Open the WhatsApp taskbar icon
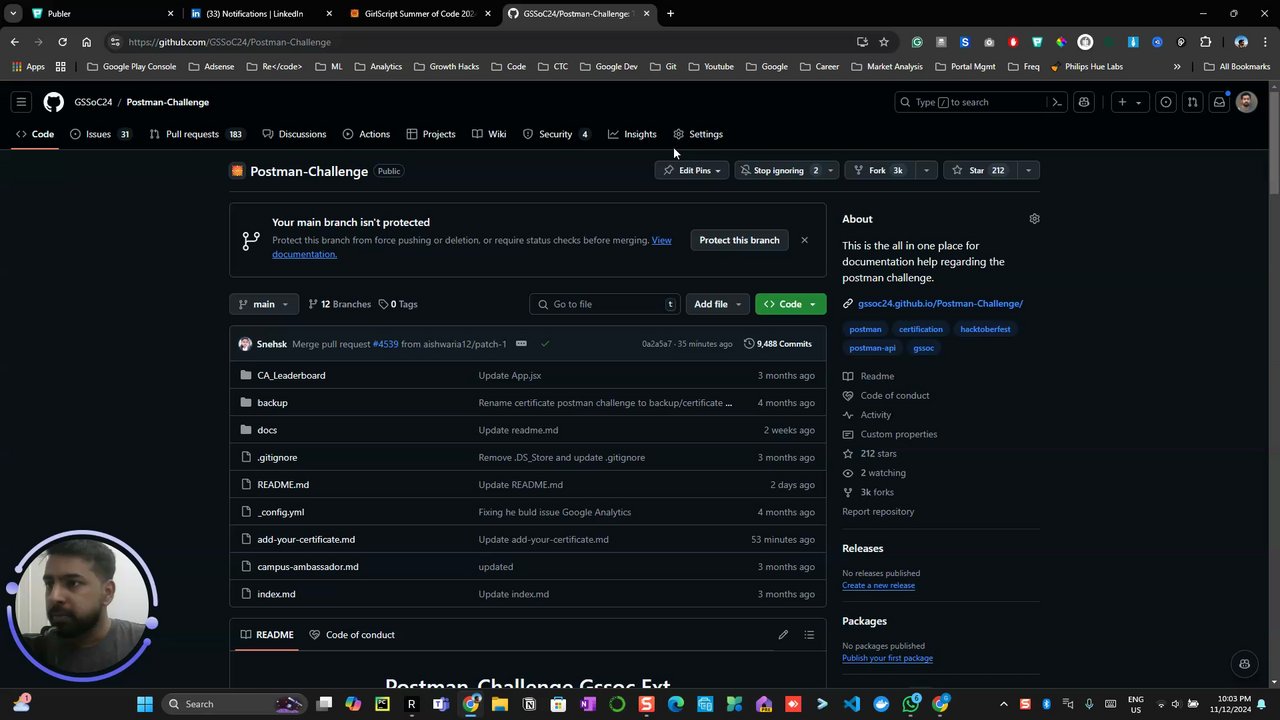 tap(911, 704)
